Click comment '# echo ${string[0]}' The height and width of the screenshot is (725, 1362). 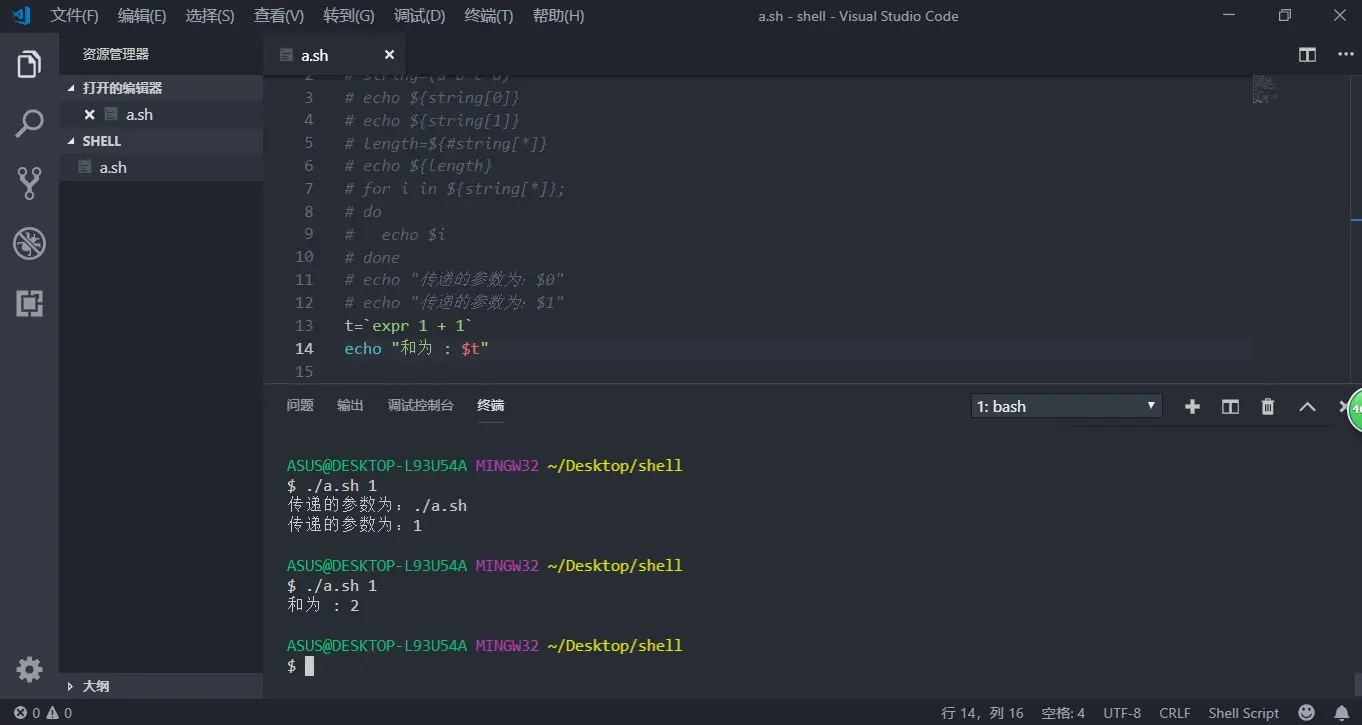[x=432, y=98]
